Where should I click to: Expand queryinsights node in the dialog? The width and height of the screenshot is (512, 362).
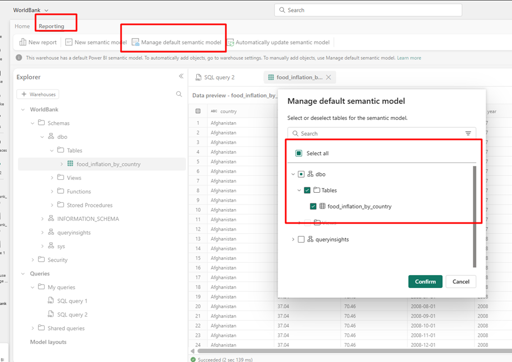(293, 239)
